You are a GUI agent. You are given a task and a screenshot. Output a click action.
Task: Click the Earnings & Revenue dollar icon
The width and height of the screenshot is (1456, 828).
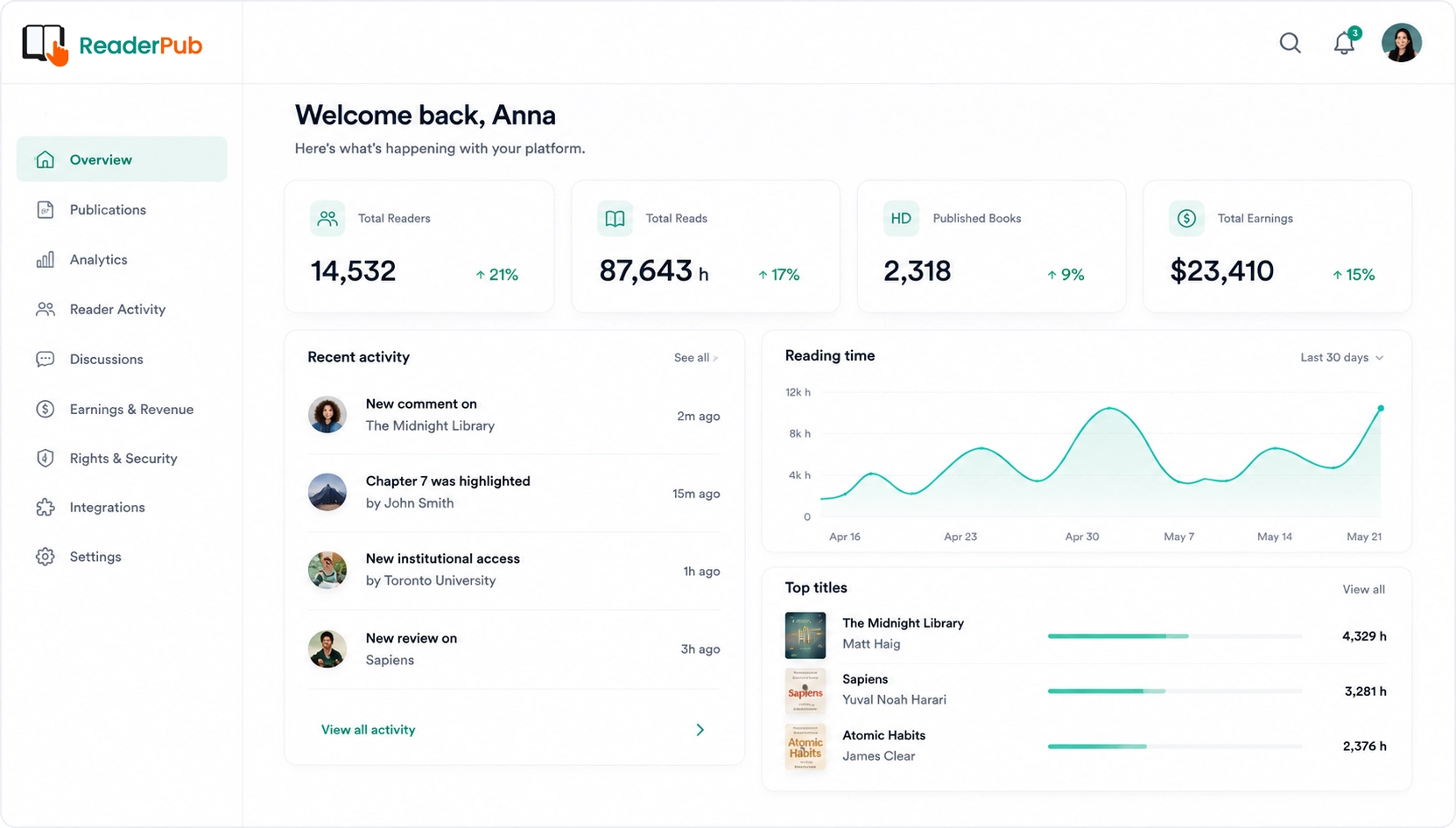[45, 409]
